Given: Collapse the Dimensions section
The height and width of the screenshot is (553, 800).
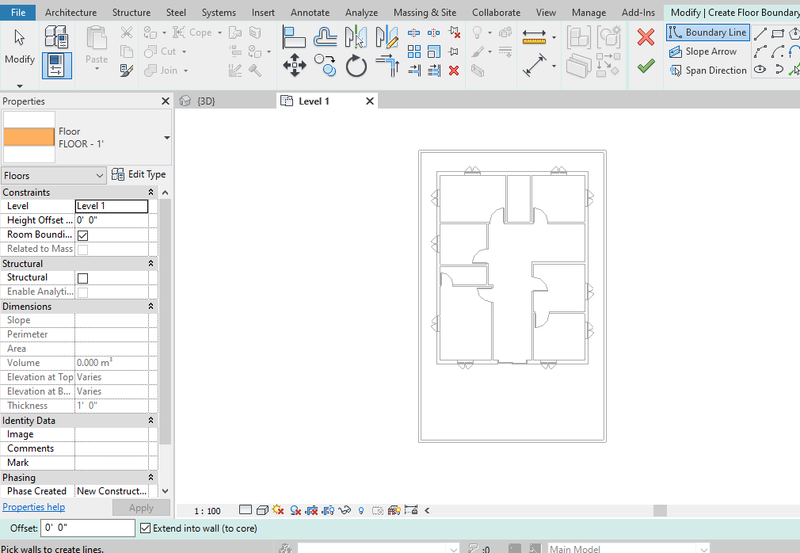Looking at the screenshot, I should 151,307.
